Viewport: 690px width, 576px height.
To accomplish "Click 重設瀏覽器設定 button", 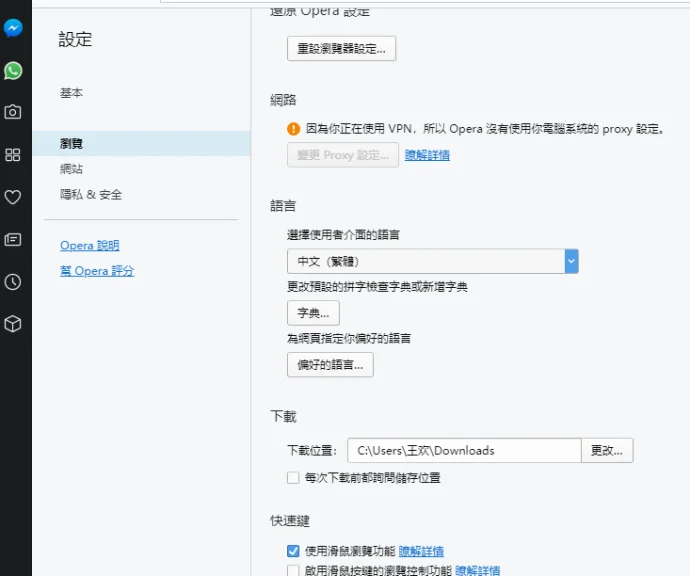I will (x=341, y=48).
